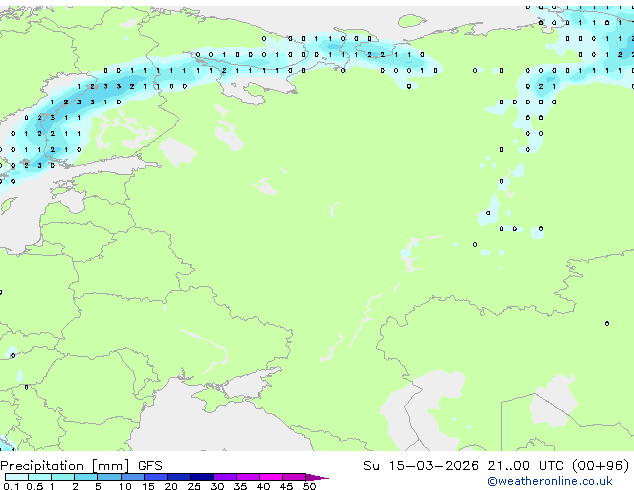This screenshot has width=634, height=490.
Task: Pick the 20–25 mm legend color swatch
Action: click(x=178, y=477)
